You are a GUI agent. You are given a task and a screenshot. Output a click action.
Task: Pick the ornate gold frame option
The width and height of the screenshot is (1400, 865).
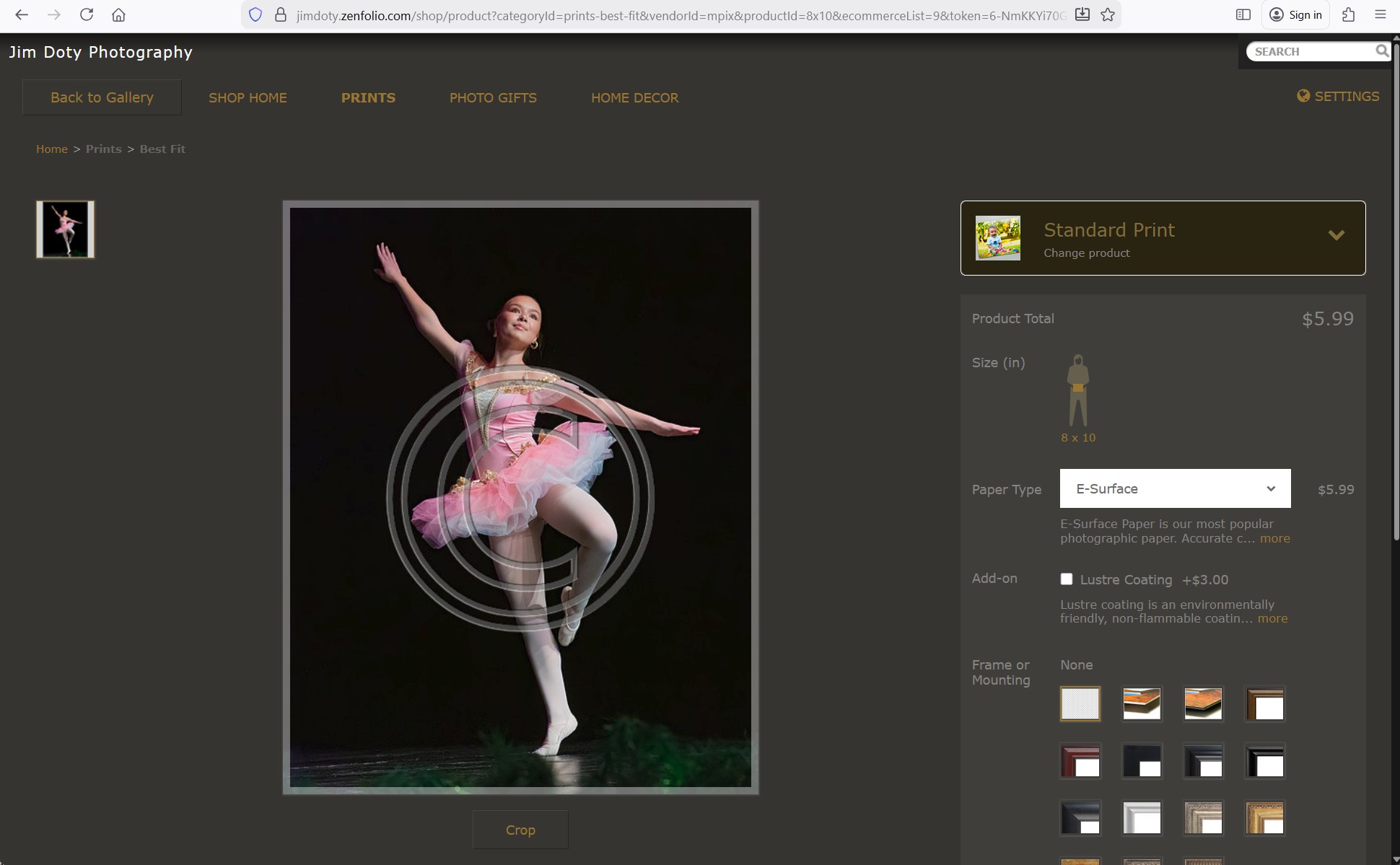tap(1264, 818)
